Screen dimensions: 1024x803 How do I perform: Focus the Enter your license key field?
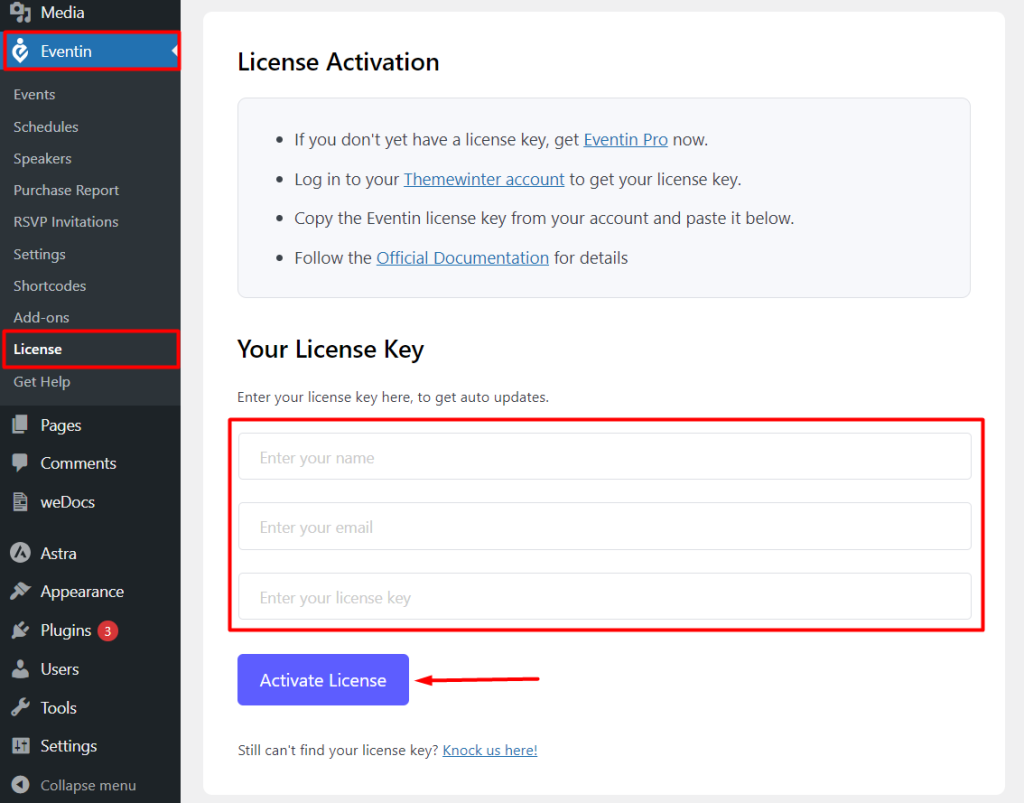point(604,596)
